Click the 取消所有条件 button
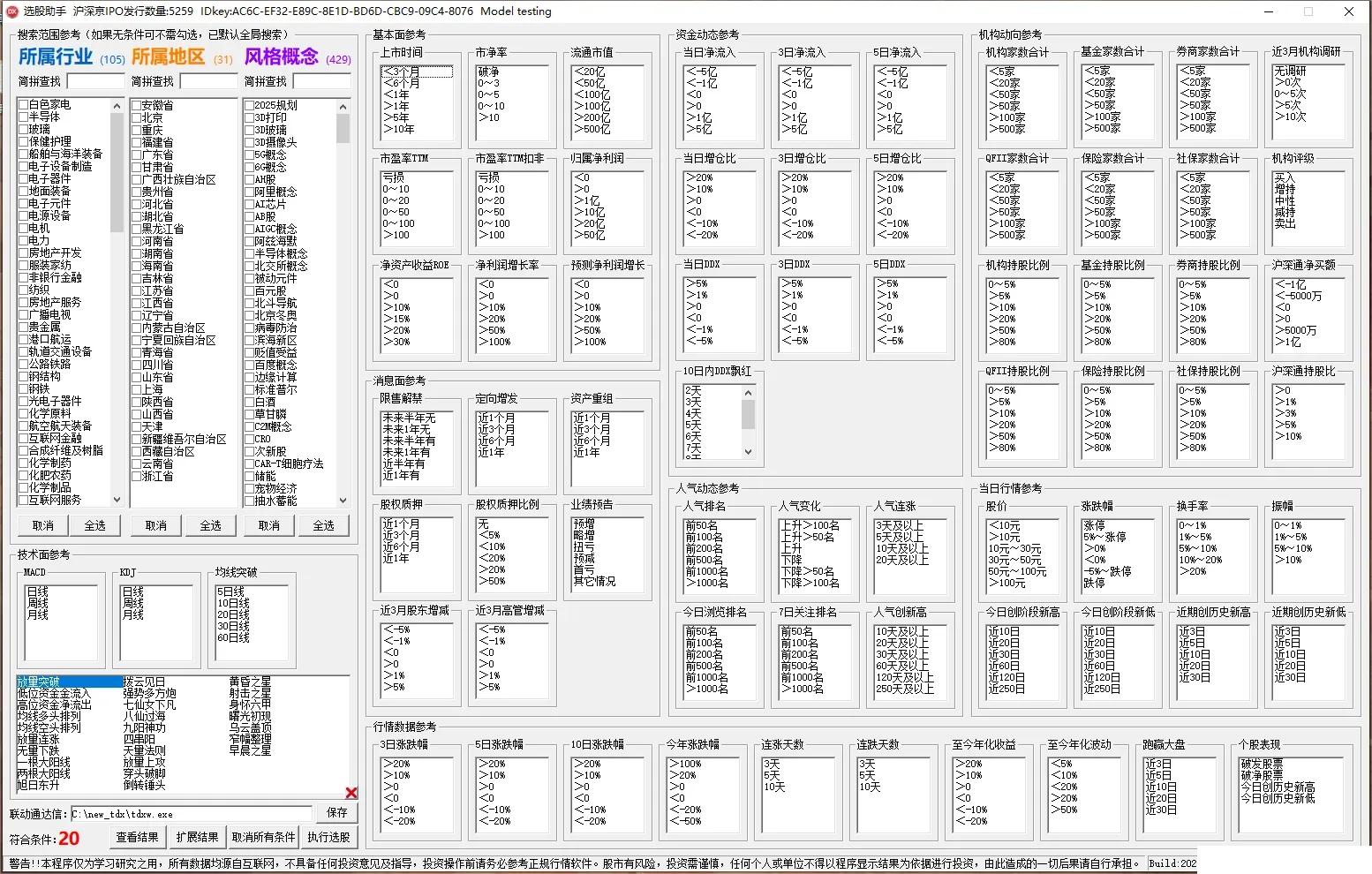Viewport: 1372px width, 874px height. click(x=263, y=837)
